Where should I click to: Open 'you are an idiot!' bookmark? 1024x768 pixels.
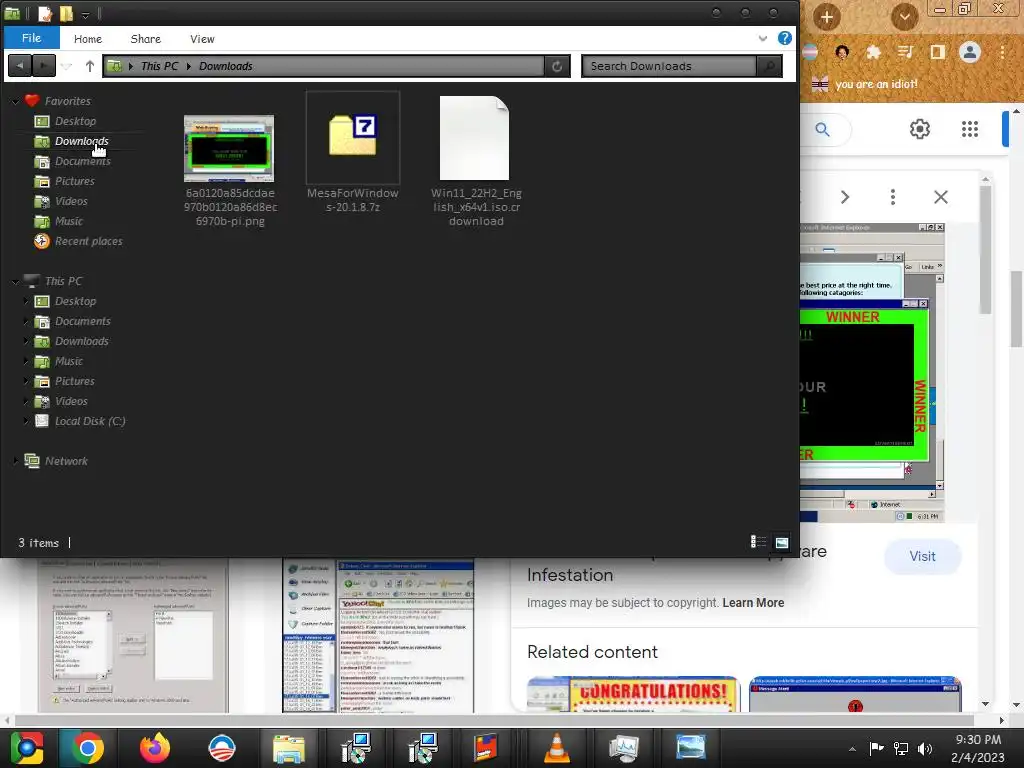coord(864,84)
